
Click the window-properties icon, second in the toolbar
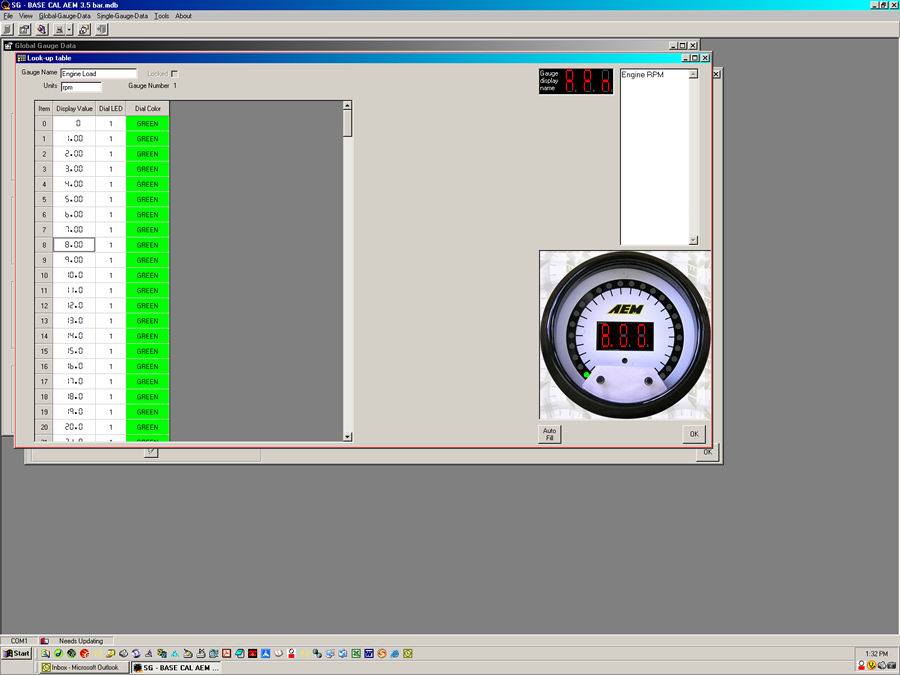click(x=25, y=29)
